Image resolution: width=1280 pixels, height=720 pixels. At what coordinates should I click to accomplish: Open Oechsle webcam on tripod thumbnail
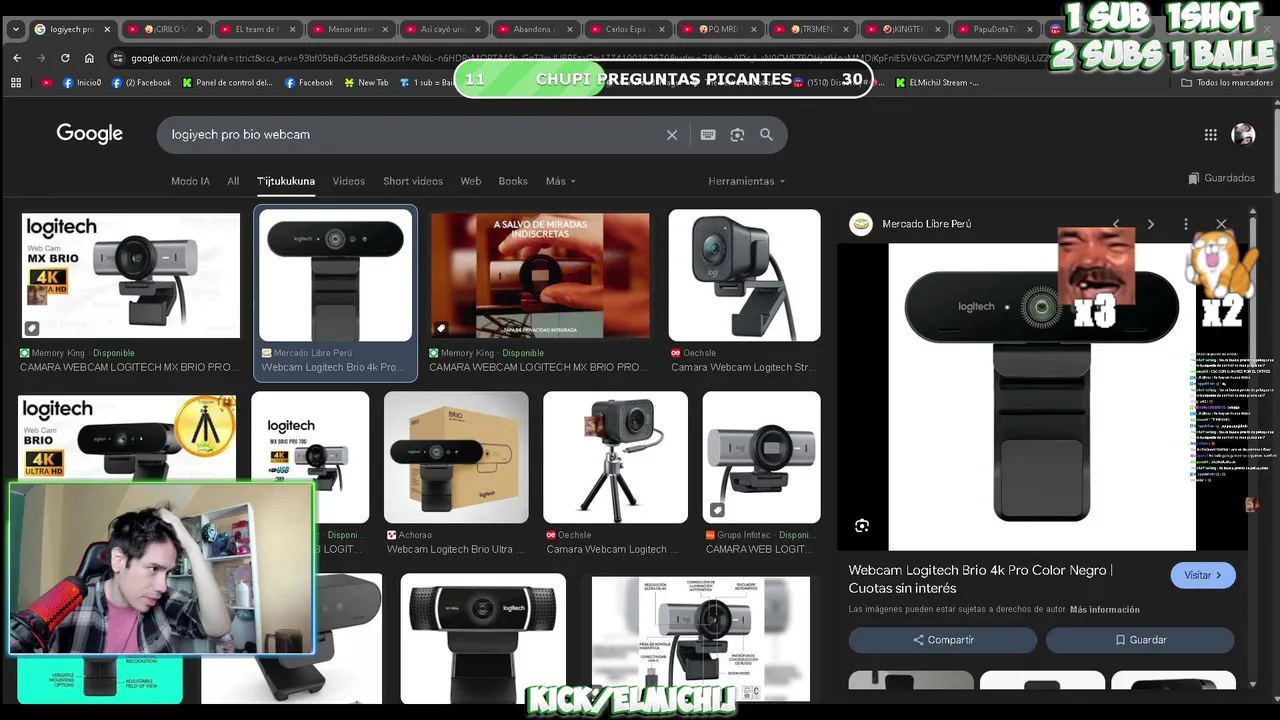pos(616,457)
